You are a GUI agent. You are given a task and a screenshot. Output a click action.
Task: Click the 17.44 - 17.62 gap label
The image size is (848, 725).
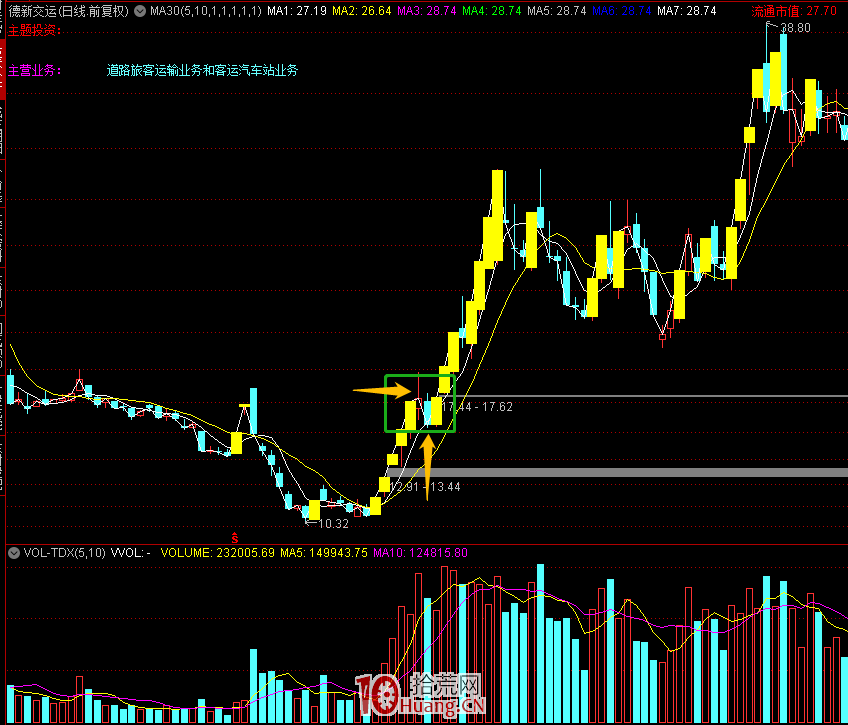coord(477,407)
